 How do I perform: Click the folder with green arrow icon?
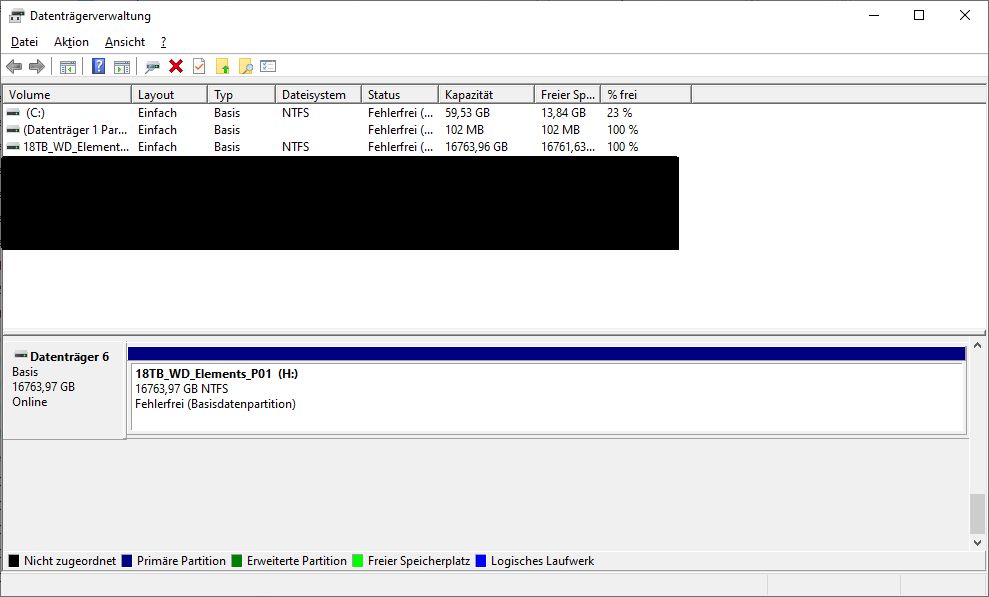coord(222,66)
